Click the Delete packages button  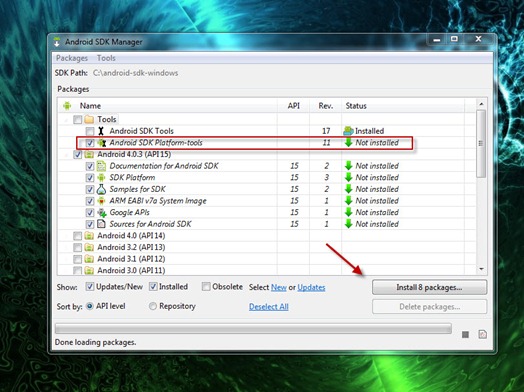click(429, 307)
